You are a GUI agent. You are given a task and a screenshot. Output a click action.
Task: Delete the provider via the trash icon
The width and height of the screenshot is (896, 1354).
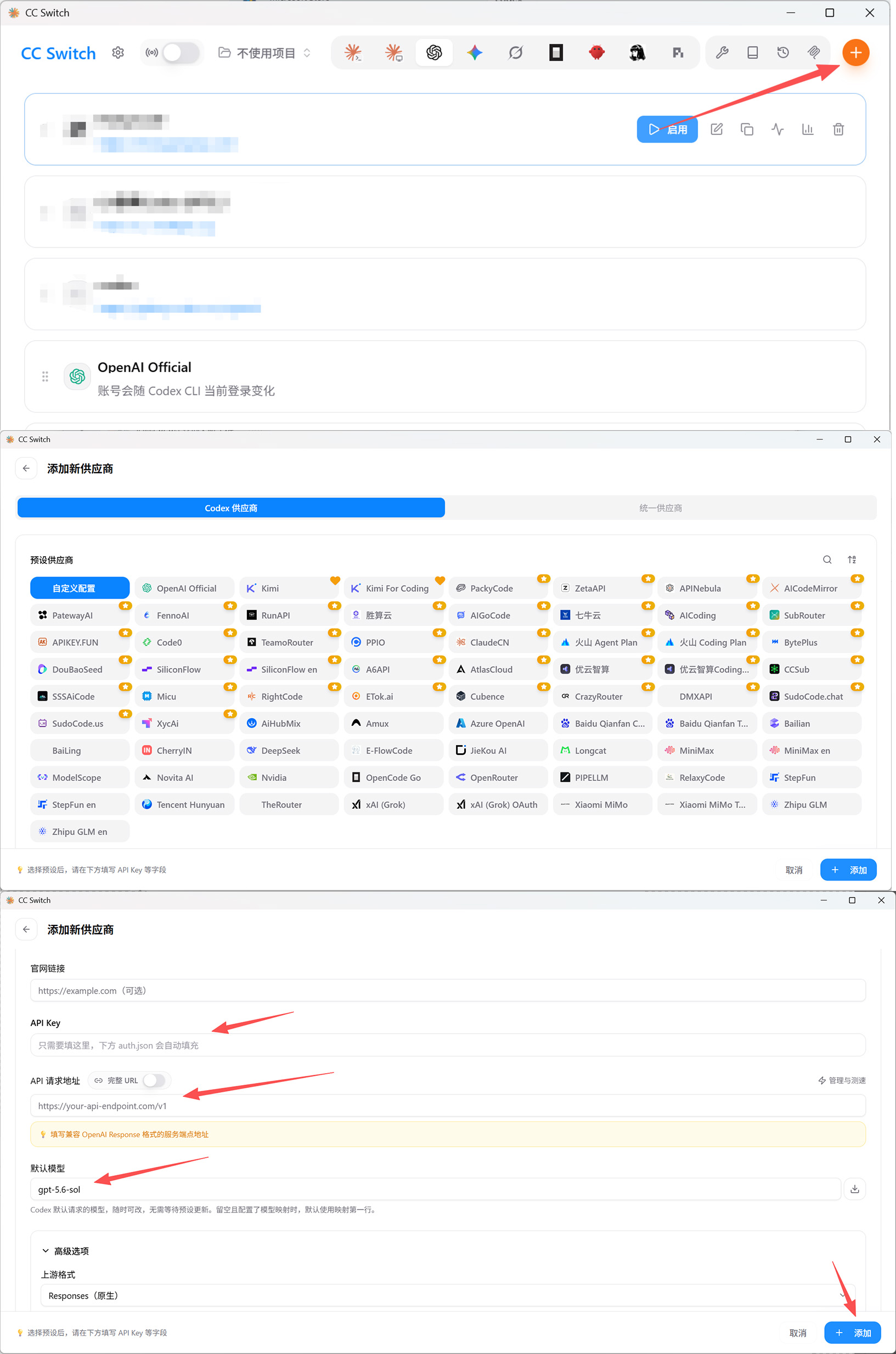(838, 129)
